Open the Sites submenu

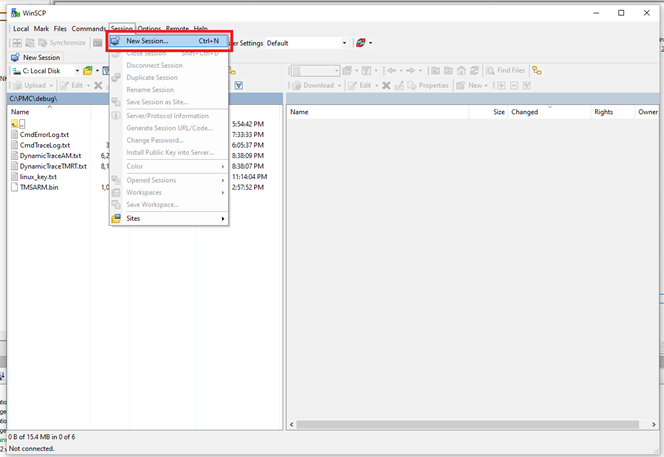click(x=168, y=218)
